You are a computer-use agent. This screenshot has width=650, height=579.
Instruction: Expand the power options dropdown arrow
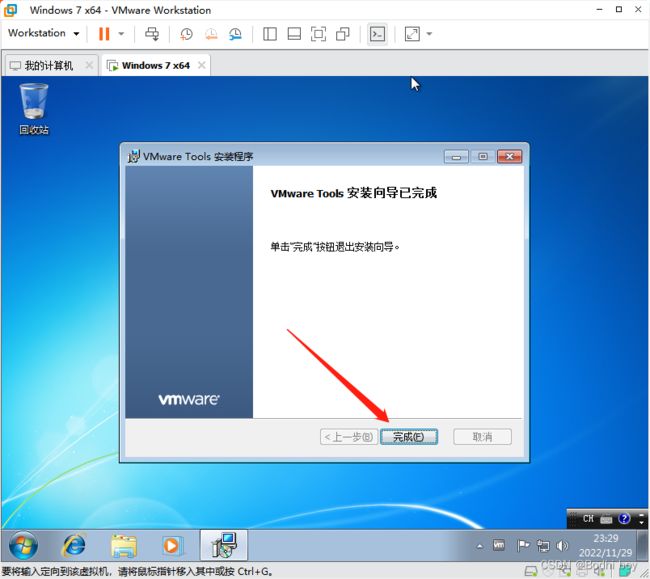tap(121, 34)
